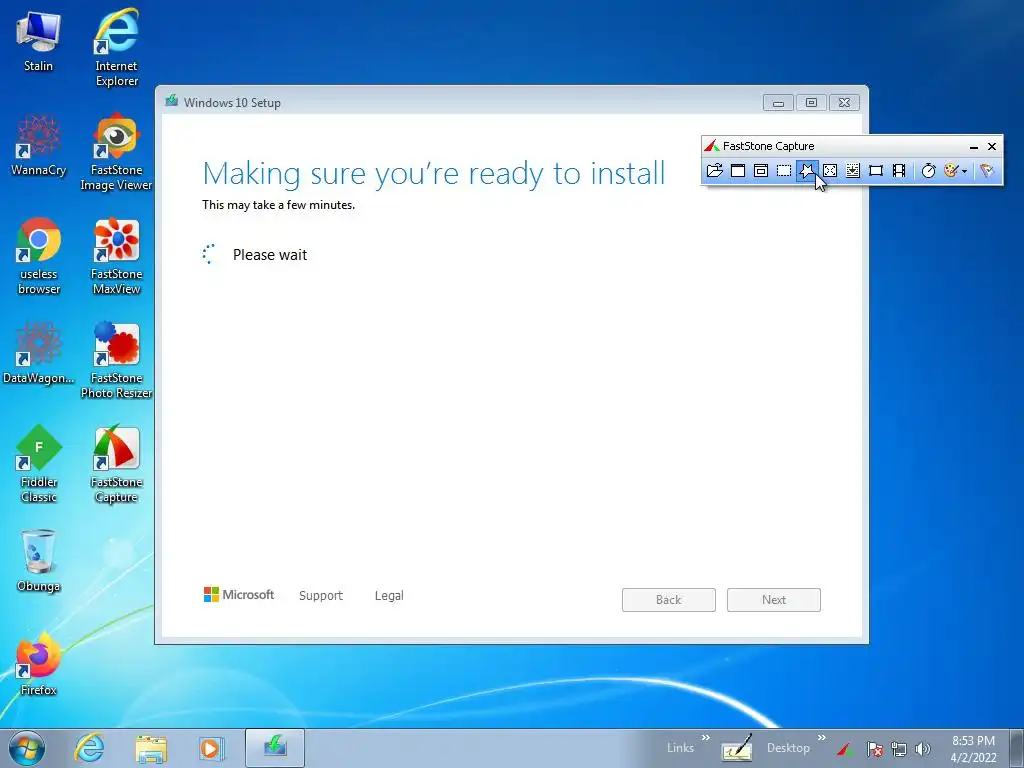Select Capture Active Window tool
Viewport: 1024px width, 768px height.
coord(738,170)
